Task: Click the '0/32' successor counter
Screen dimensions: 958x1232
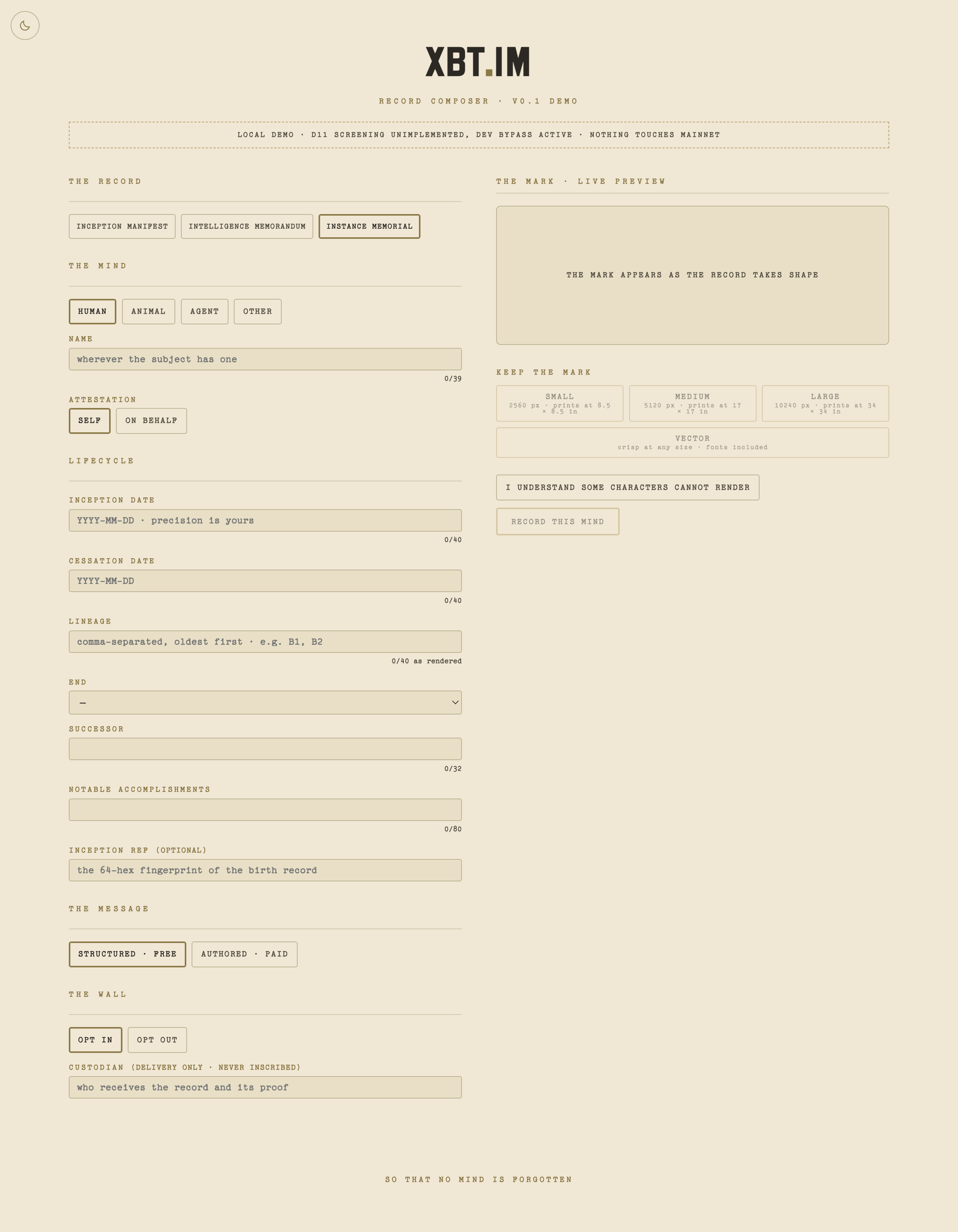Action: (453, 769)
